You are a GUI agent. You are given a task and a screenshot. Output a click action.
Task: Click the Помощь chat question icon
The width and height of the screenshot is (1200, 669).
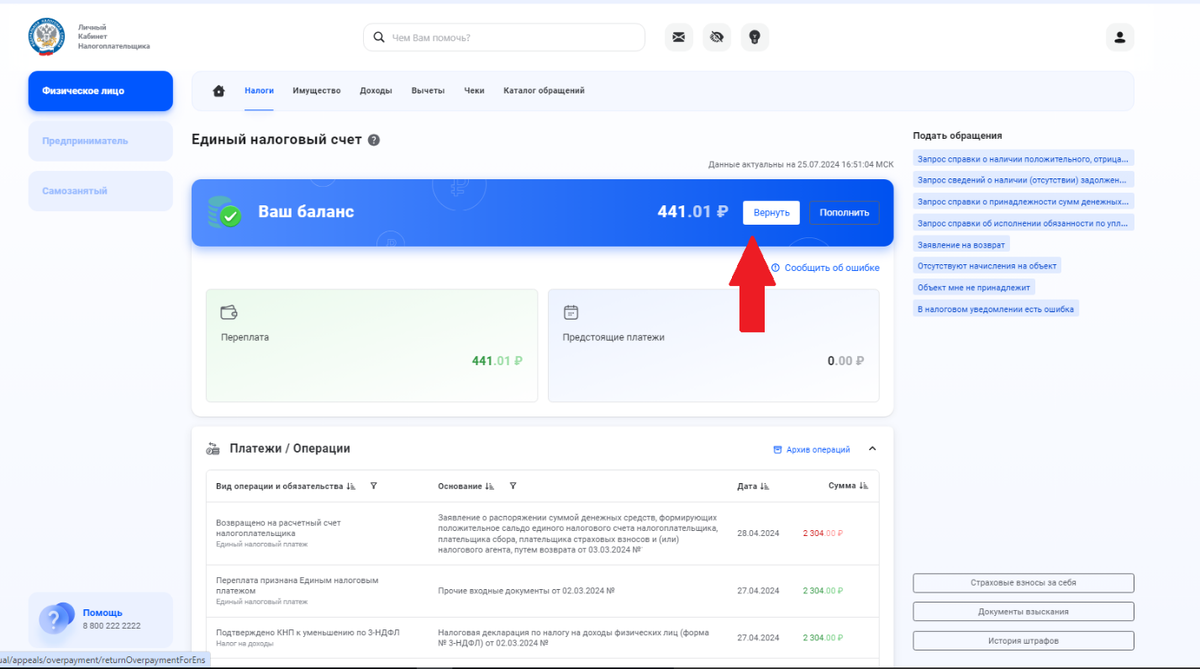click(x=55, y=619)
